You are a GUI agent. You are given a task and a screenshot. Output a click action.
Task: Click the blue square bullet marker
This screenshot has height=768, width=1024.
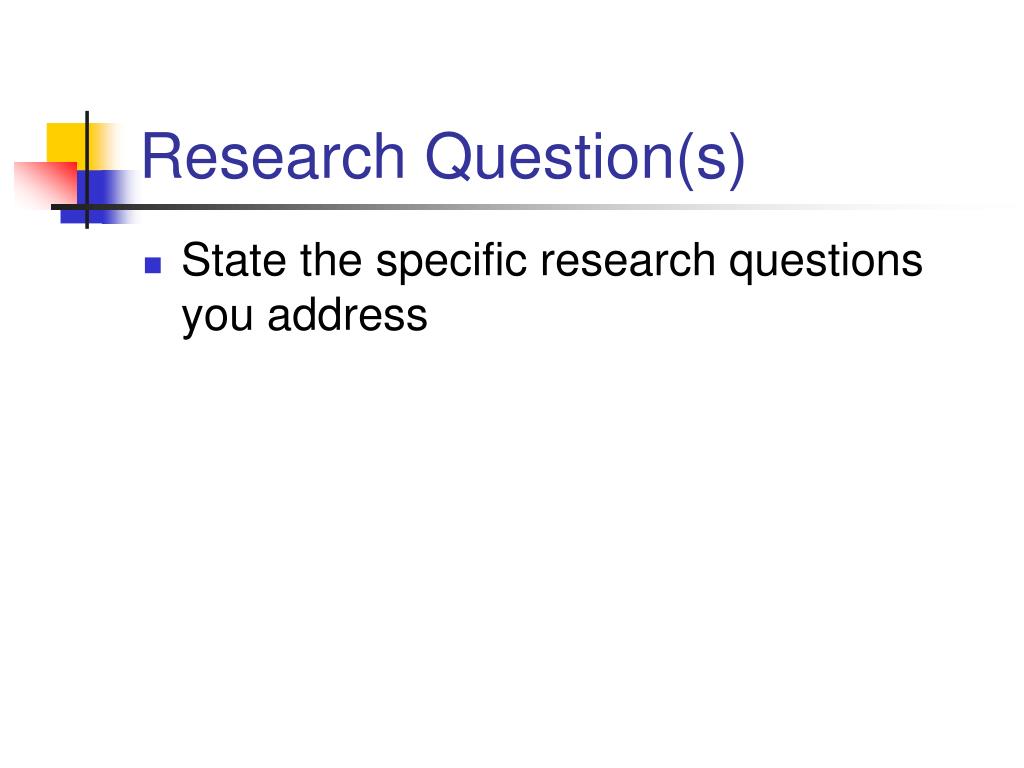153,264
